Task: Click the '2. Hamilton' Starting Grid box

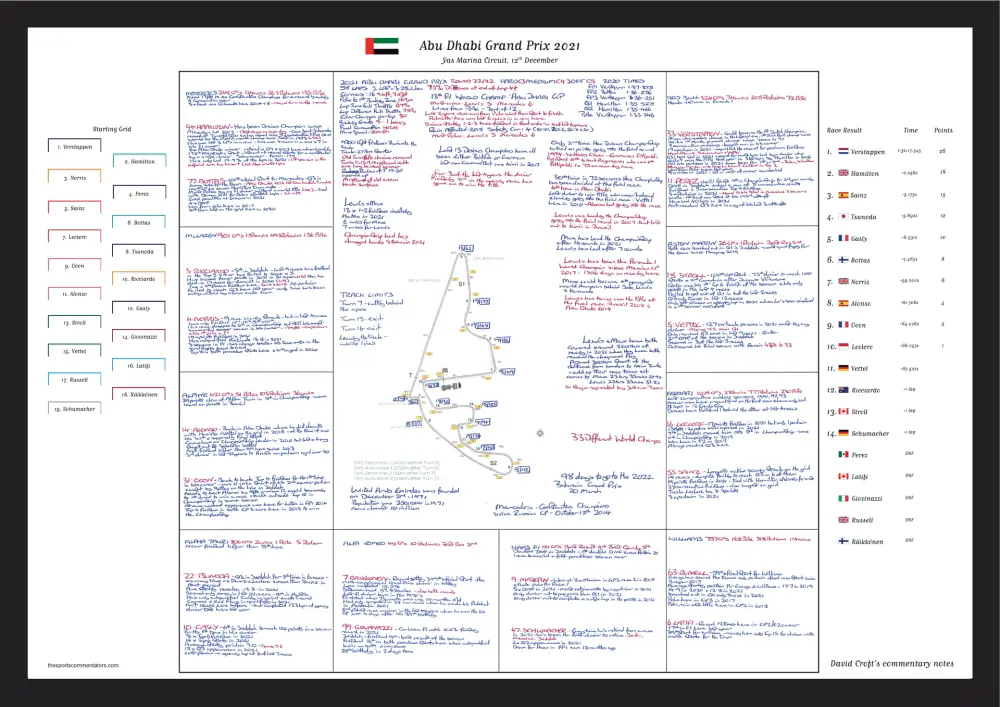Action: pyautogui.click(x=140, y=162)
